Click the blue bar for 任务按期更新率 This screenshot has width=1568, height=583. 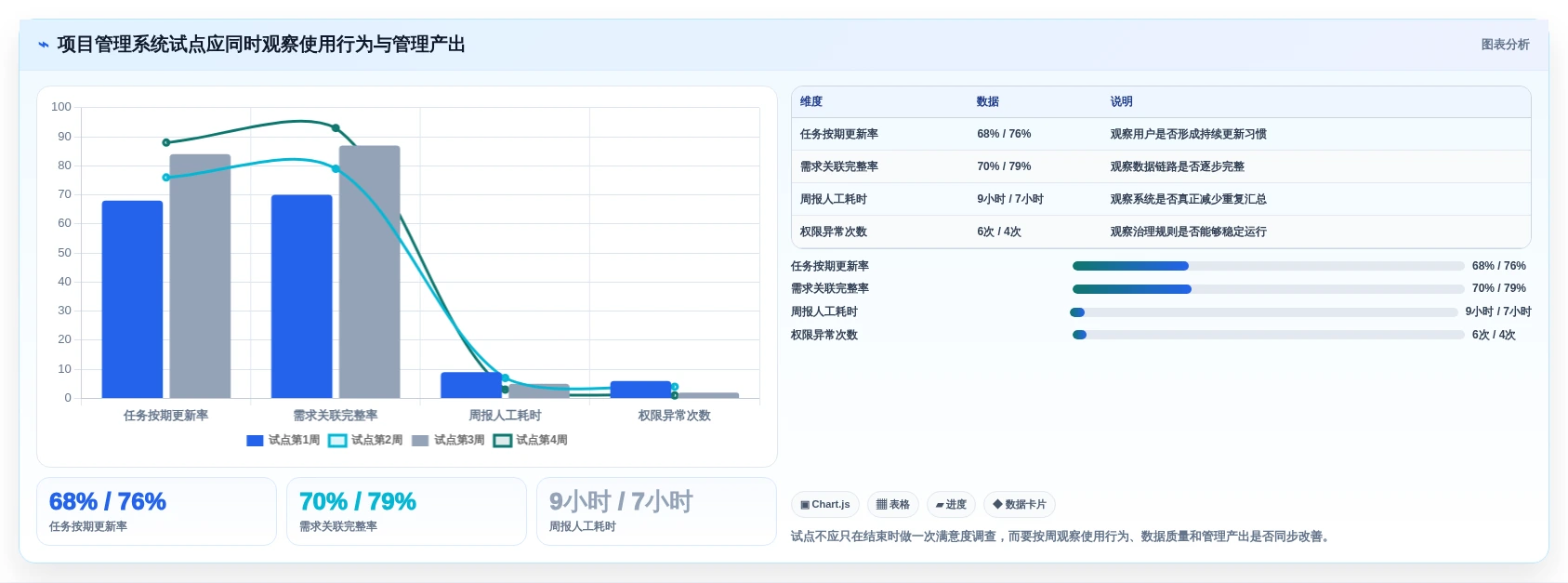(x=132, y=299)
